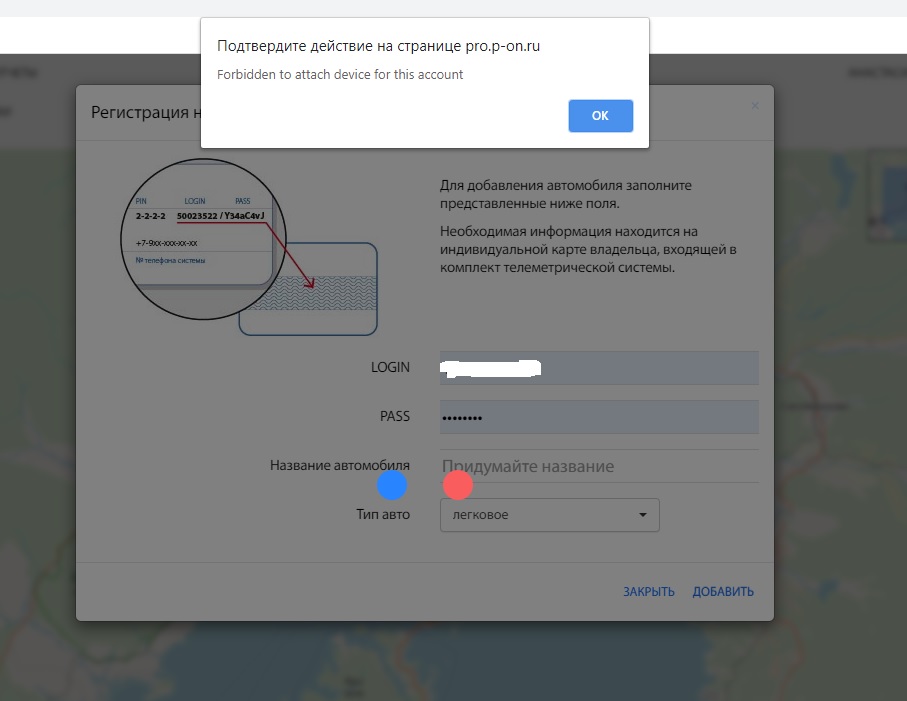Screen dimensions: 907x701
Task: Open the 'Тип авто' dropdown showing 'легковое'
Action: click(x=549, y=515)
